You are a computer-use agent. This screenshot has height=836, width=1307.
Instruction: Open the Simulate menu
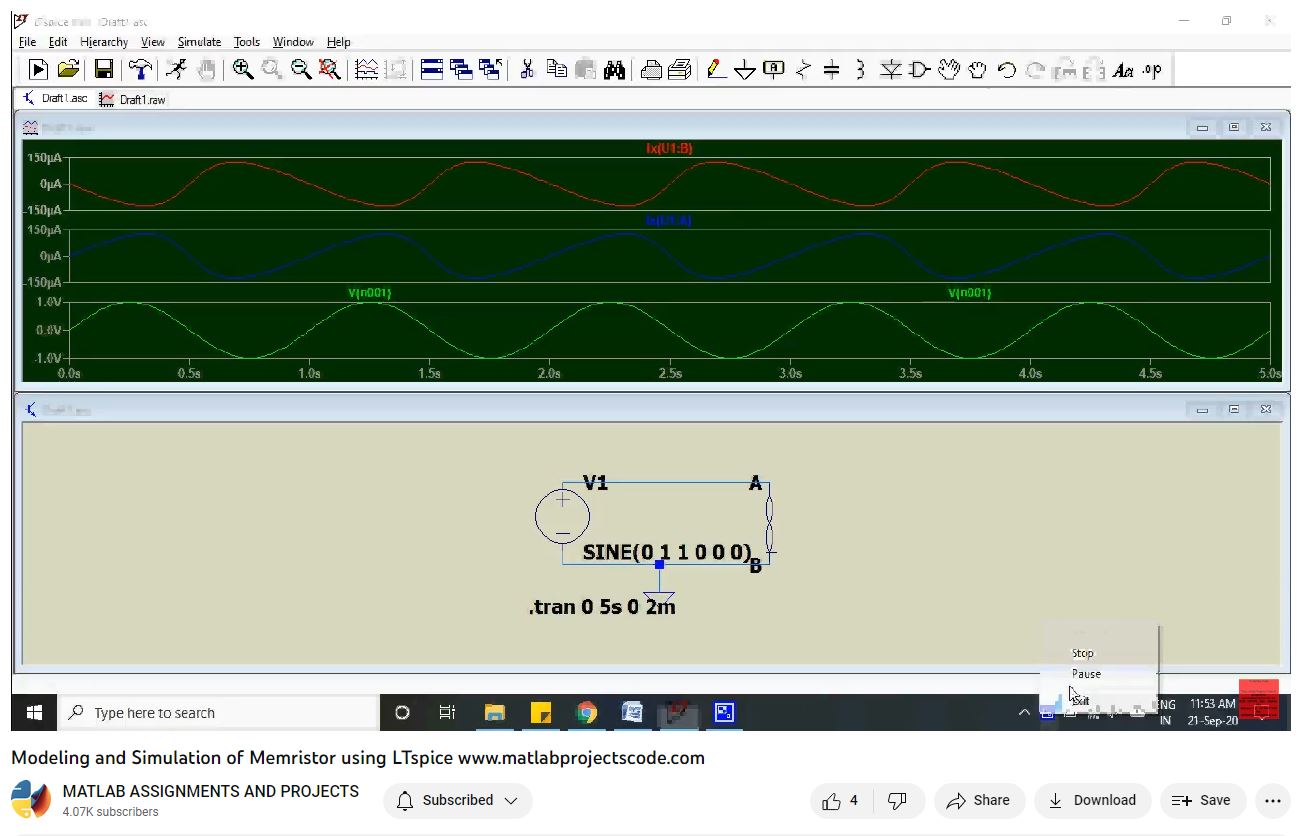point(199,42)
